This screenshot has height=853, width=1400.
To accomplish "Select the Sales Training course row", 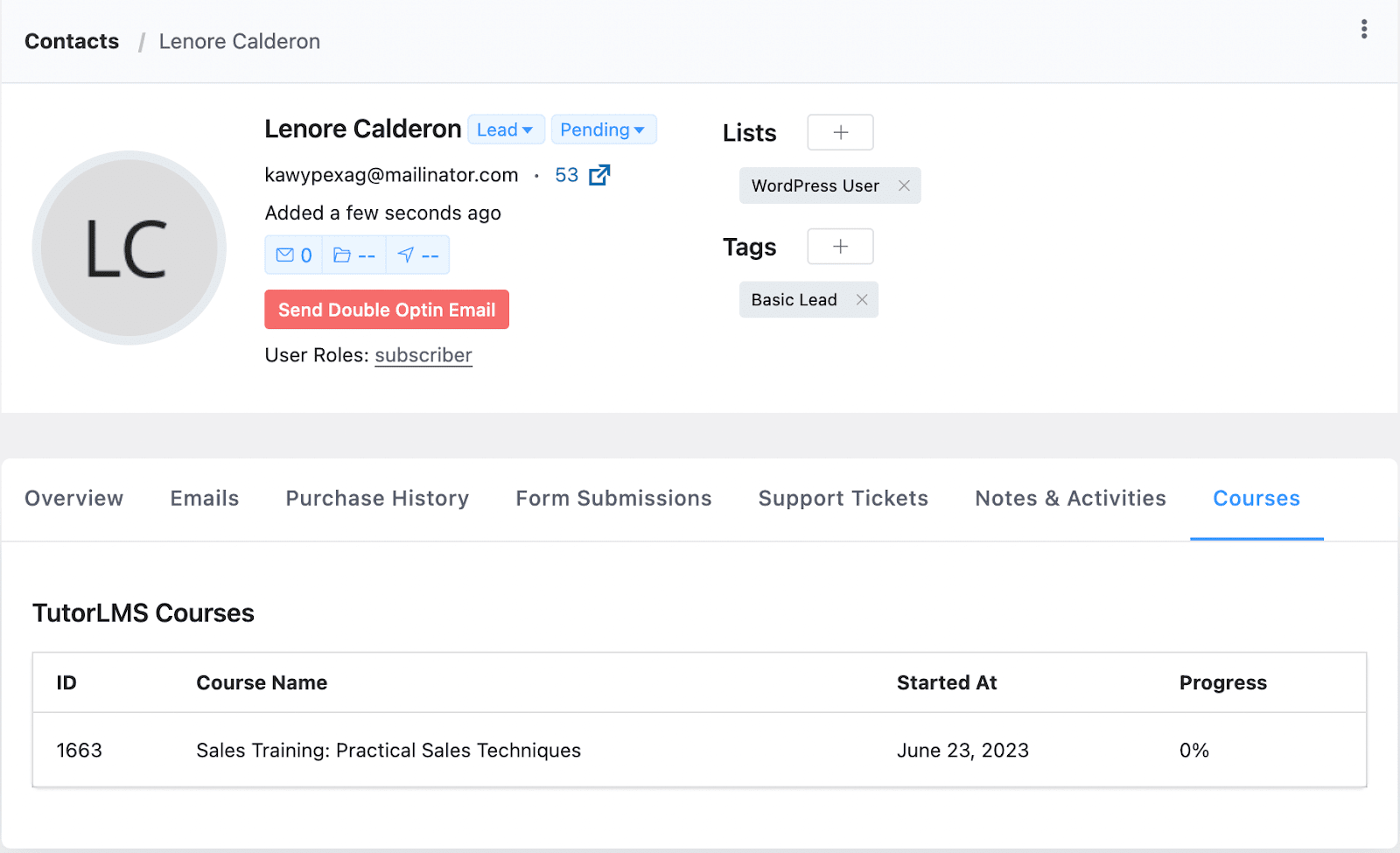I will (x=388, y=751).
